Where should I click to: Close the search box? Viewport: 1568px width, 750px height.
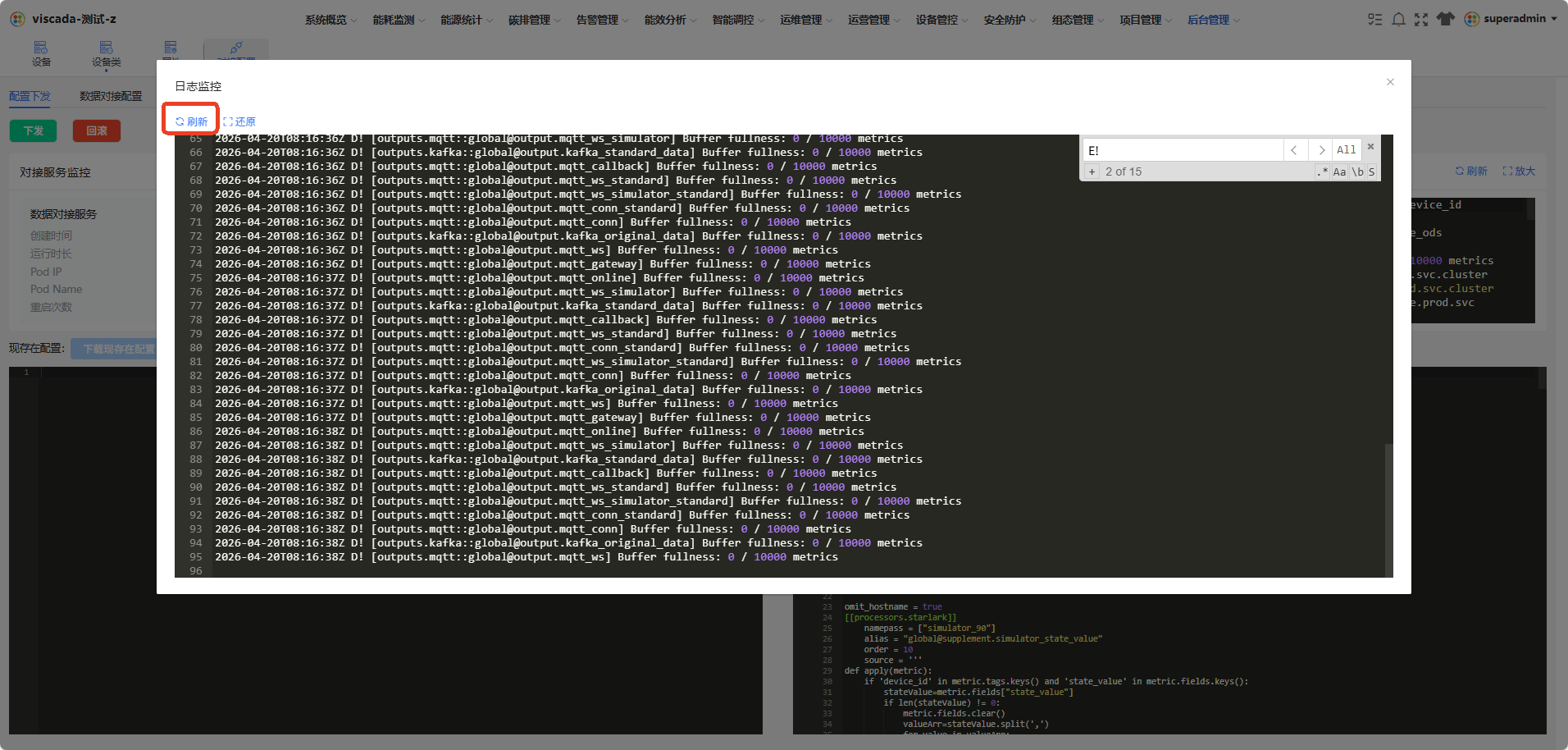pos(1370,147)
